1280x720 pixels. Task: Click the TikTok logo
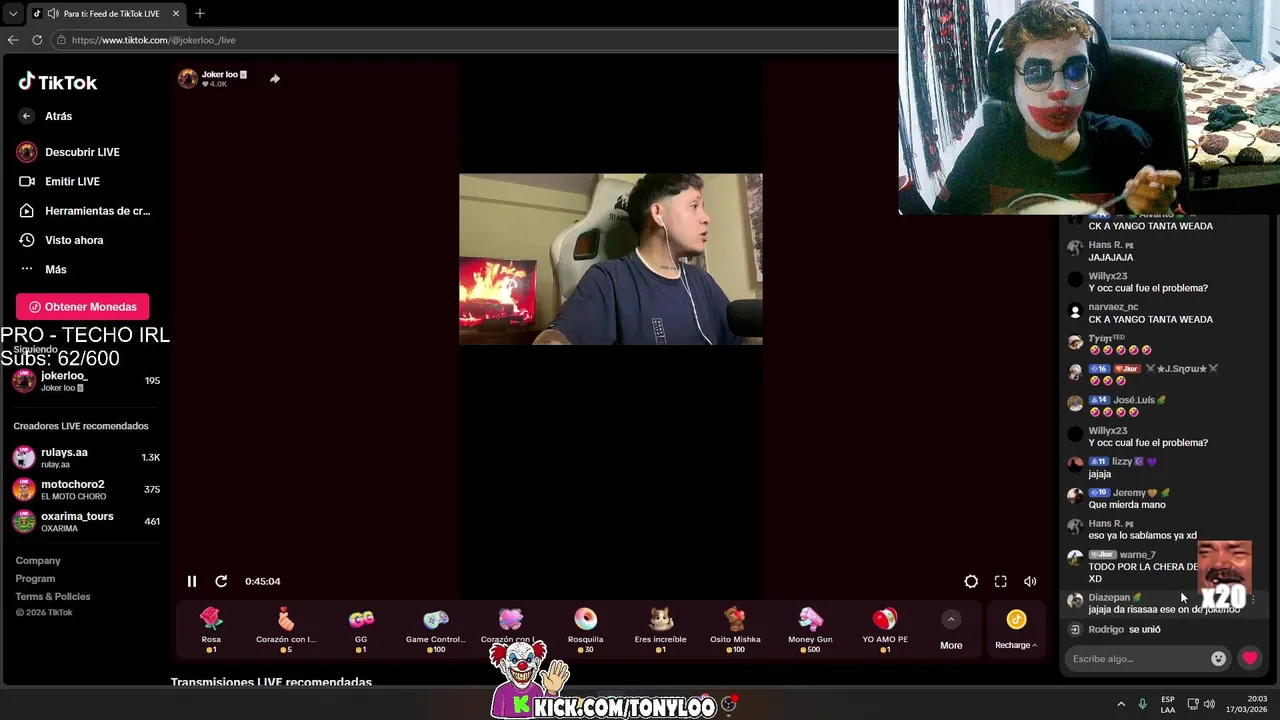tap(57, 82)
